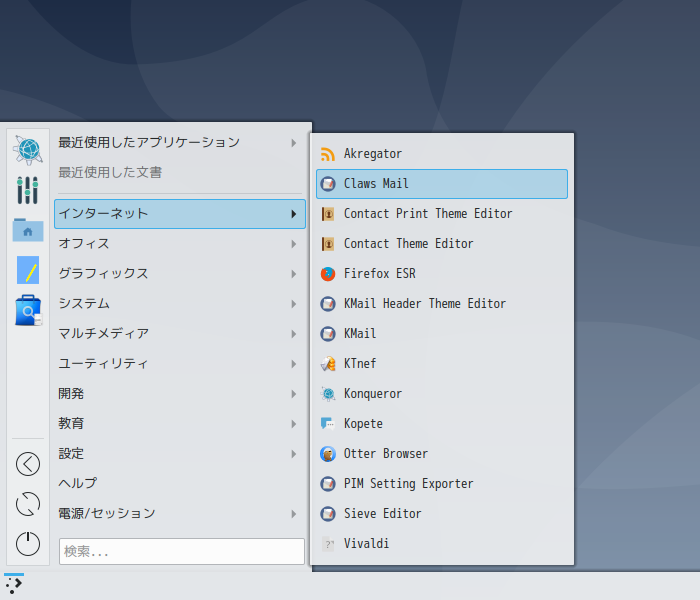
Task: Launch the text editor pencil sidebar icon
Action: pyautogui.click(x=28, y=270)
